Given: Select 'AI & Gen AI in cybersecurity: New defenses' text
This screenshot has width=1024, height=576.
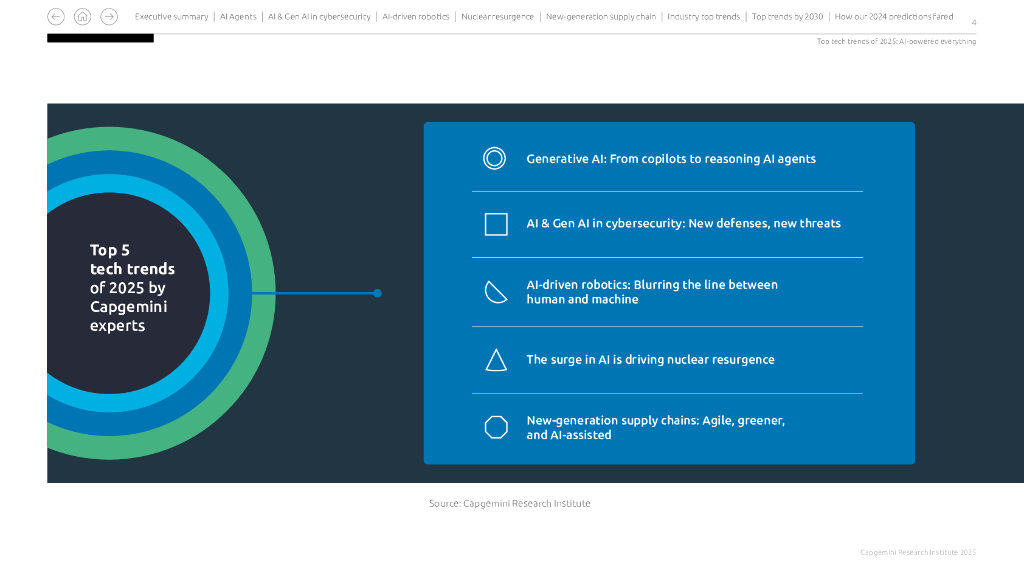Looking at the screenshot, I should [x=684, y=223].
